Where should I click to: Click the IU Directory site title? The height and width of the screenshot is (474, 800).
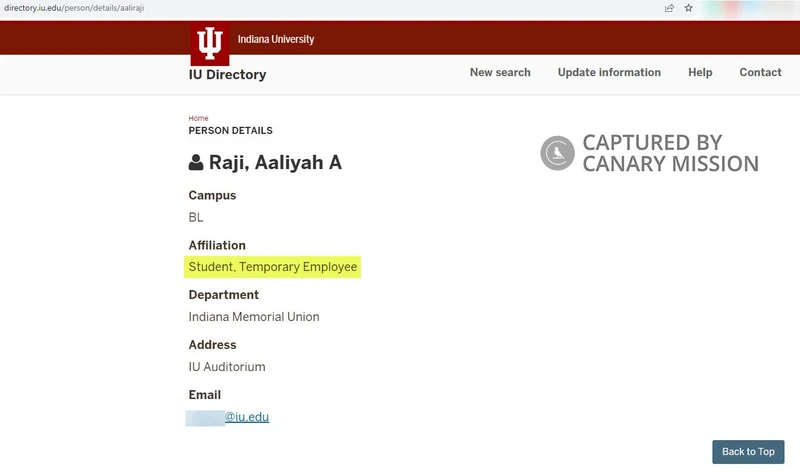228,74
